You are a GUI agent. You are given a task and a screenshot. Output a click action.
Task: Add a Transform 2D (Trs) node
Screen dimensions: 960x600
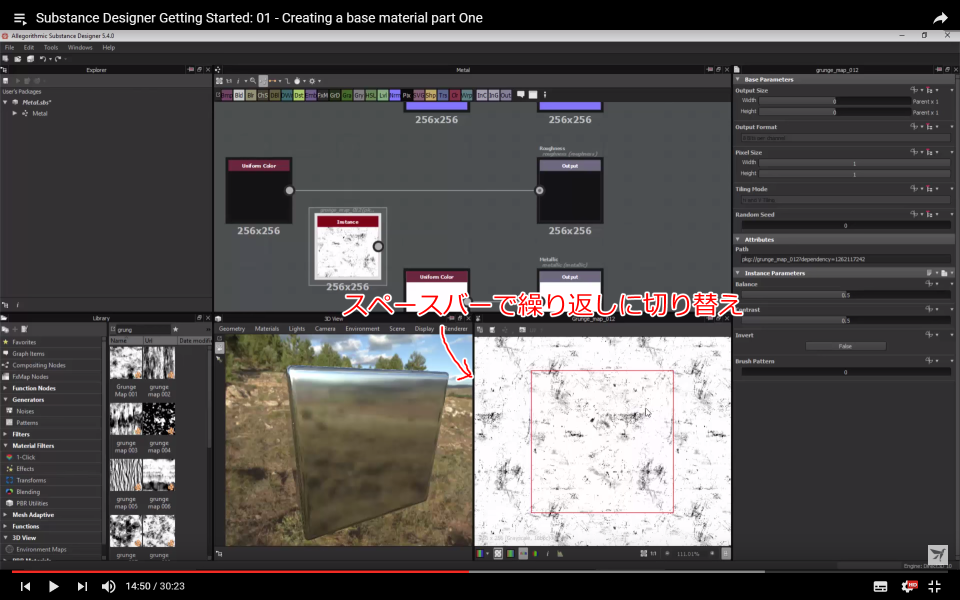[x=443, y=96]
